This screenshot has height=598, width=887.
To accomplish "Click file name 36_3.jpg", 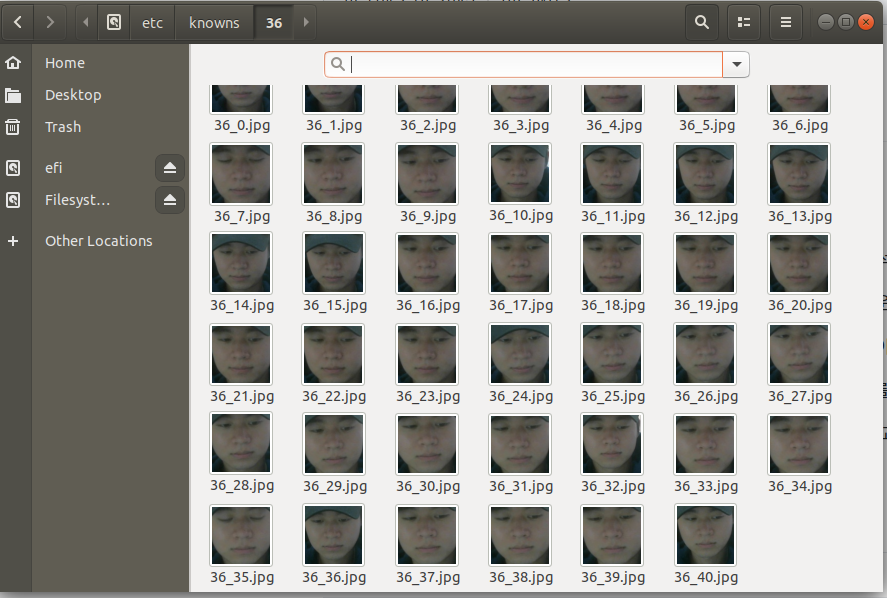I will 520,125.
